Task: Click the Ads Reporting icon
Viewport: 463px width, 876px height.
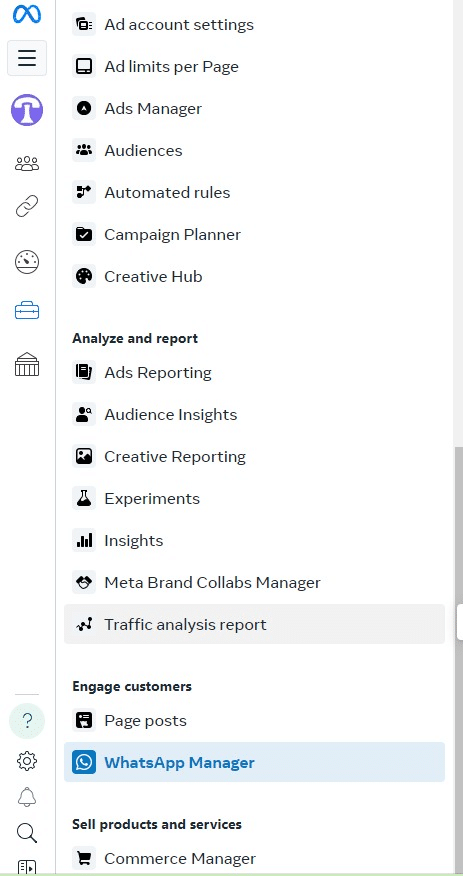Action: 84,372
